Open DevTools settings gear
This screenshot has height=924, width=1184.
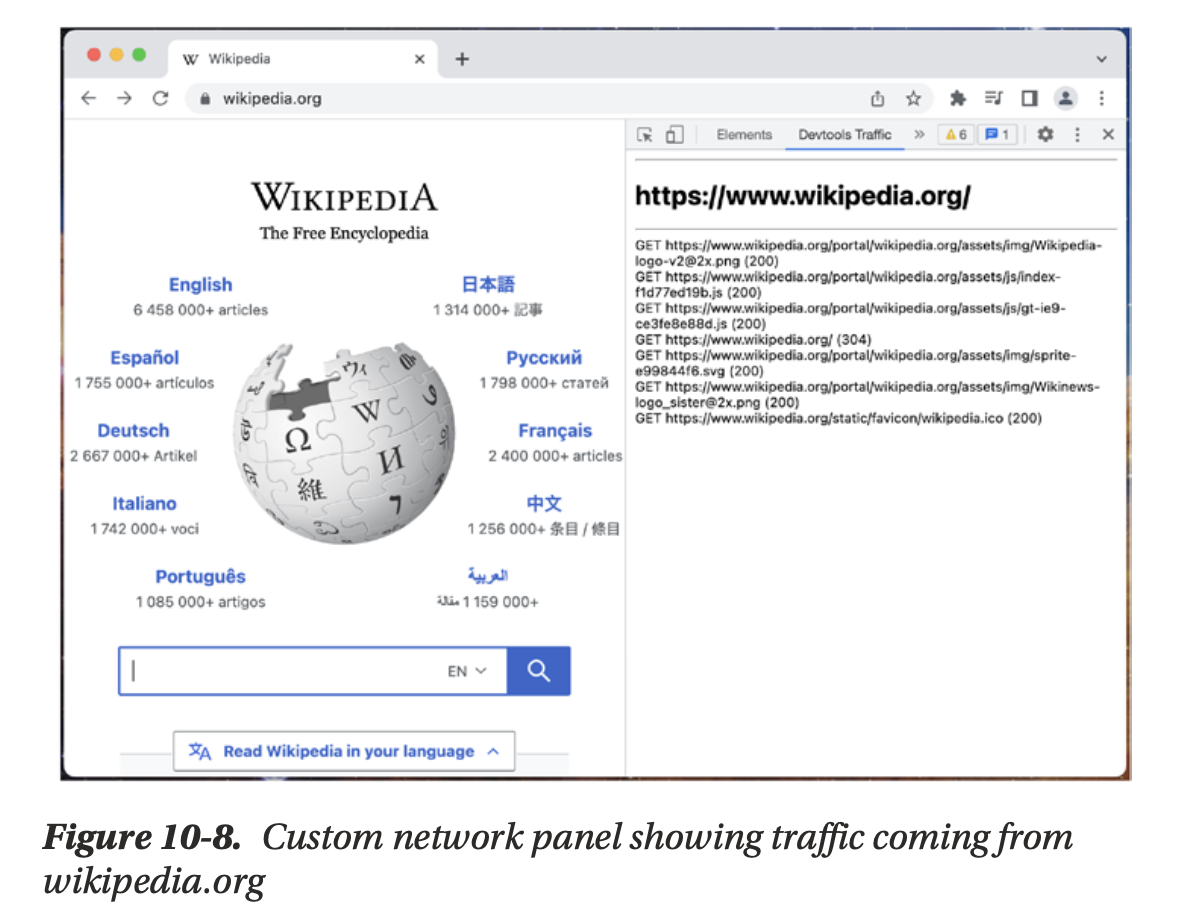1045,134
